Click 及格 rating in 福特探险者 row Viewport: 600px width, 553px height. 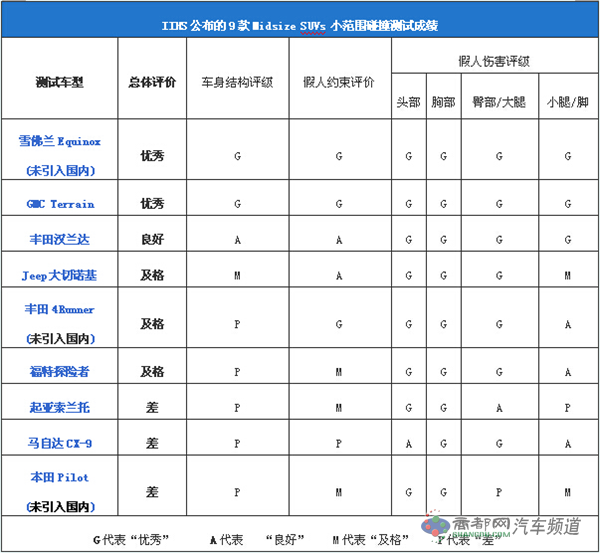pos(152,372)
